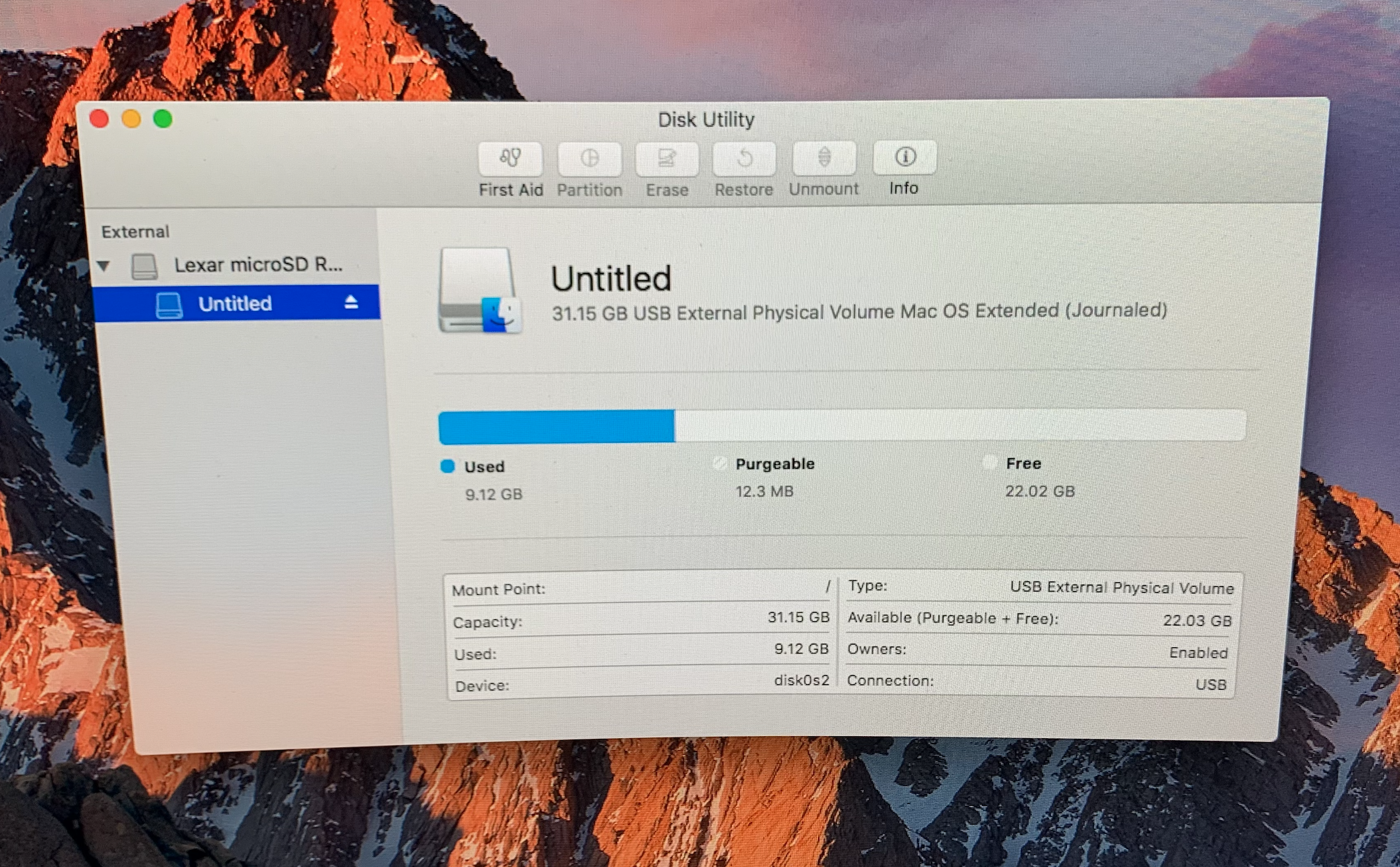Select Lexar microSD R... device in sidebar
The width and height of the screenshot is (1400, 867).
point(258,265)
